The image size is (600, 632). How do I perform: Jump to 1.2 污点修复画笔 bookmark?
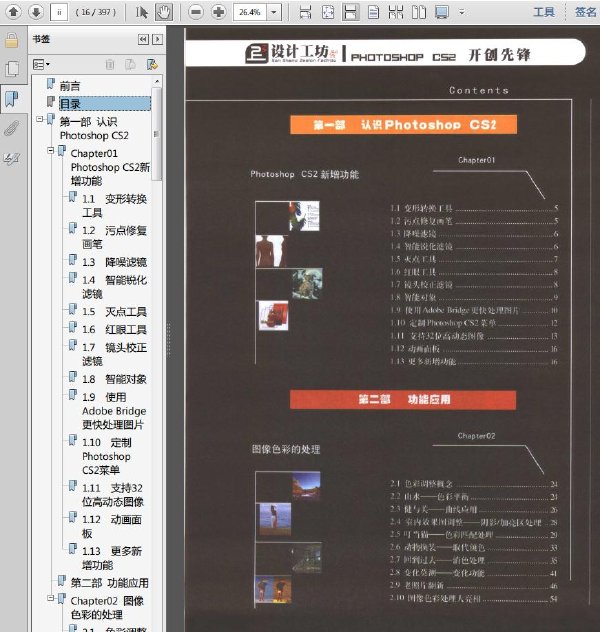[x=114, y=237]
